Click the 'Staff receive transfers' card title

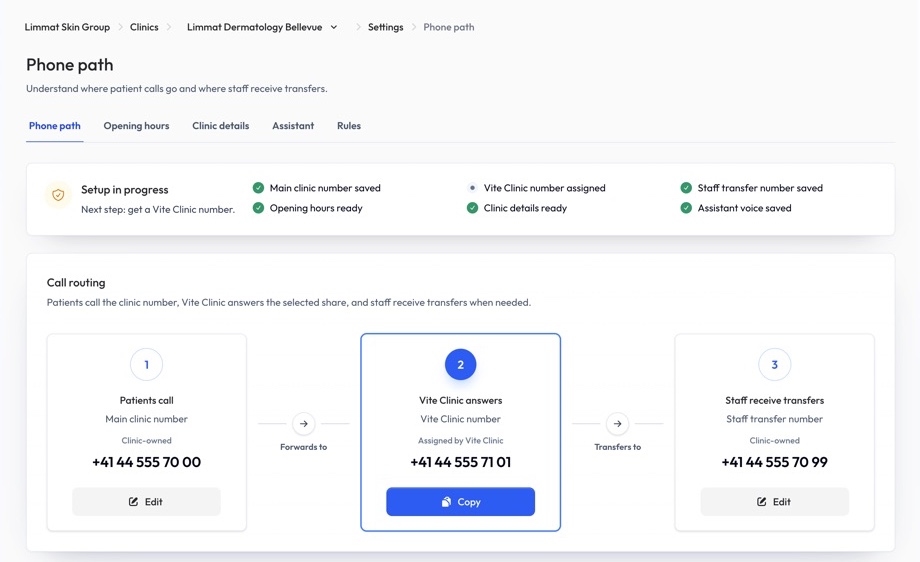click(774, 400)
